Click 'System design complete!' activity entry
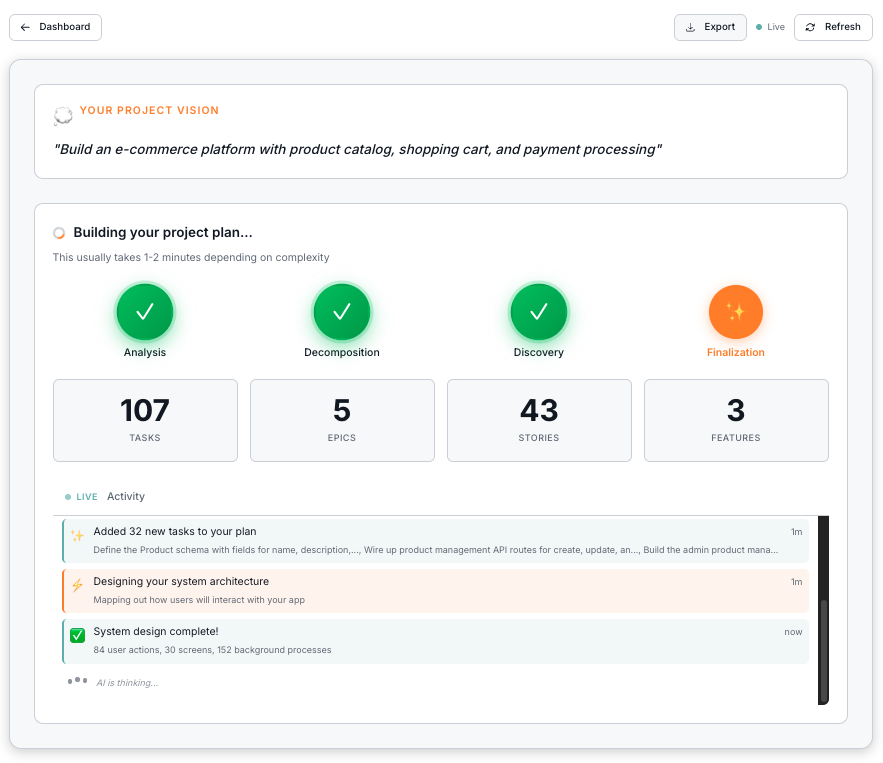 click(435, 641)
